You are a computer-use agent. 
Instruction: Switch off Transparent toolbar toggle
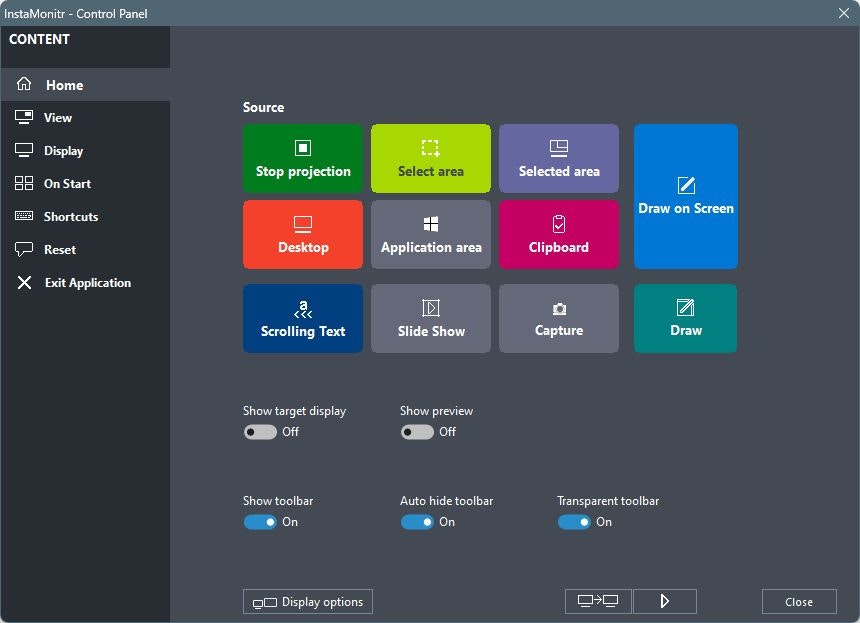pos(574,522)
